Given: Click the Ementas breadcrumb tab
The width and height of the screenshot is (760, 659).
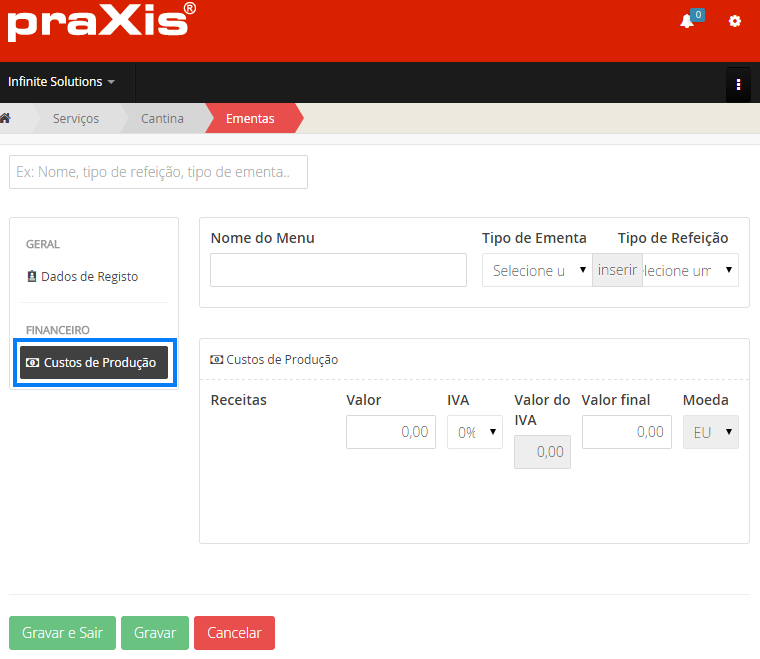Looking at the screenshot, I should pos(250,118).
